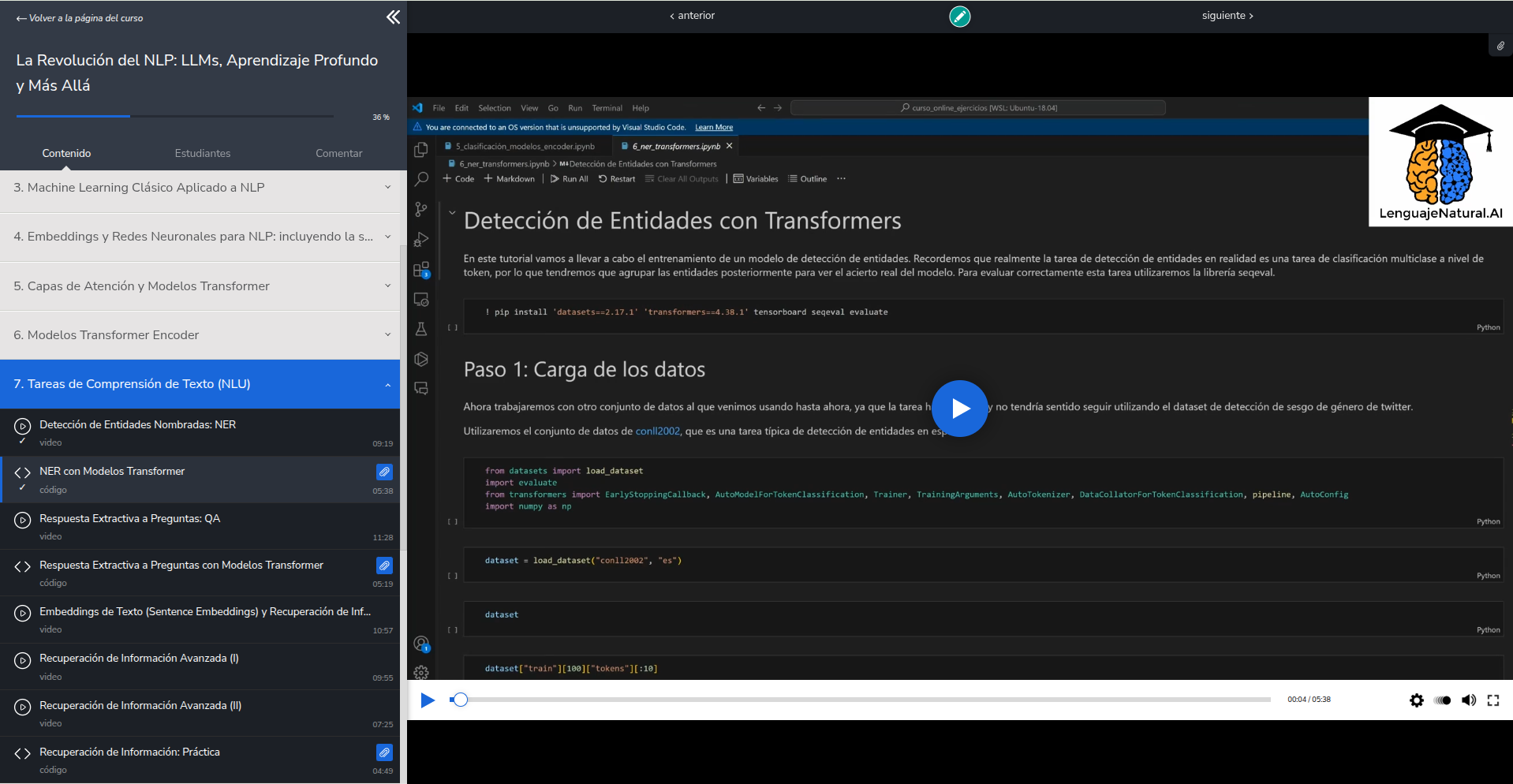Collapse the course sidebar with double chevron
1513x784 pixels.
pos(393,17)
